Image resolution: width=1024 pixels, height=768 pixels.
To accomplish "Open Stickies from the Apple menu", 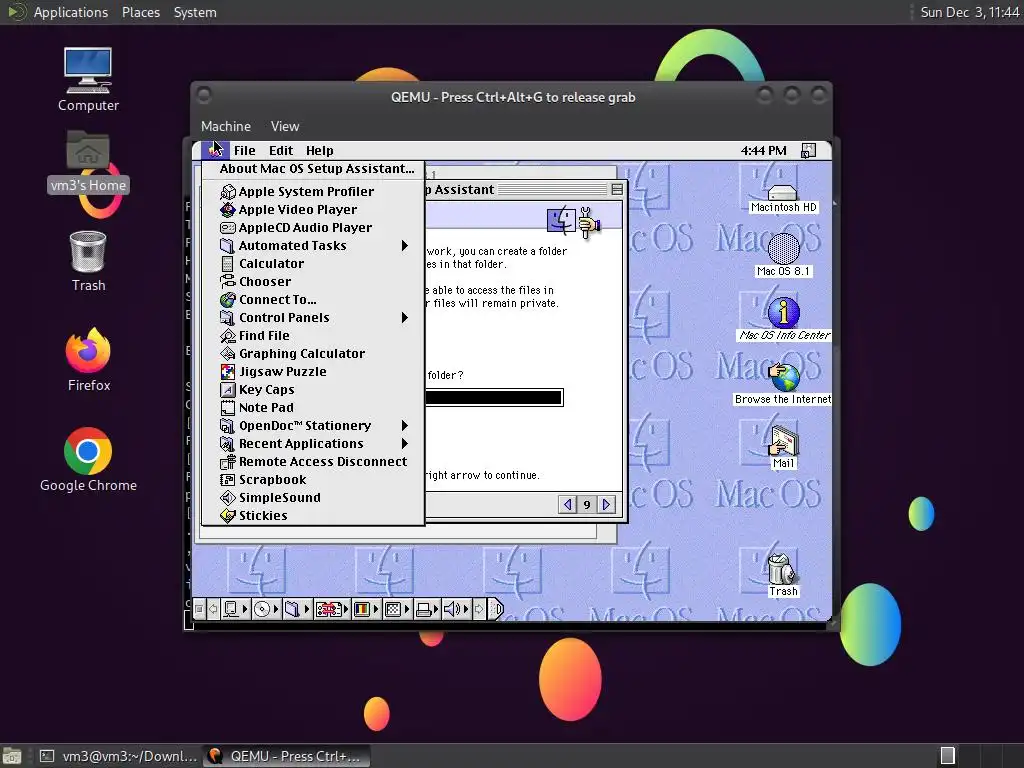I will pyautogui.click(x=313, y=515).
